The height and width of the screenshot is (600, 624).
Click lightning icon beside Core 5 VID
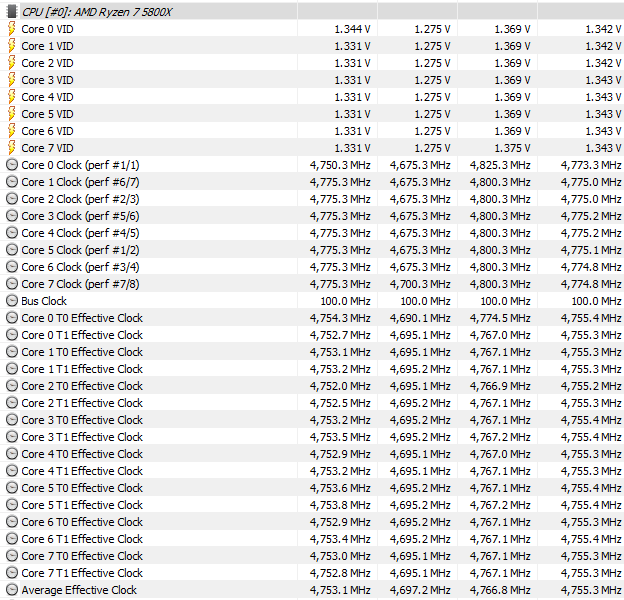[x=12, y=114]
